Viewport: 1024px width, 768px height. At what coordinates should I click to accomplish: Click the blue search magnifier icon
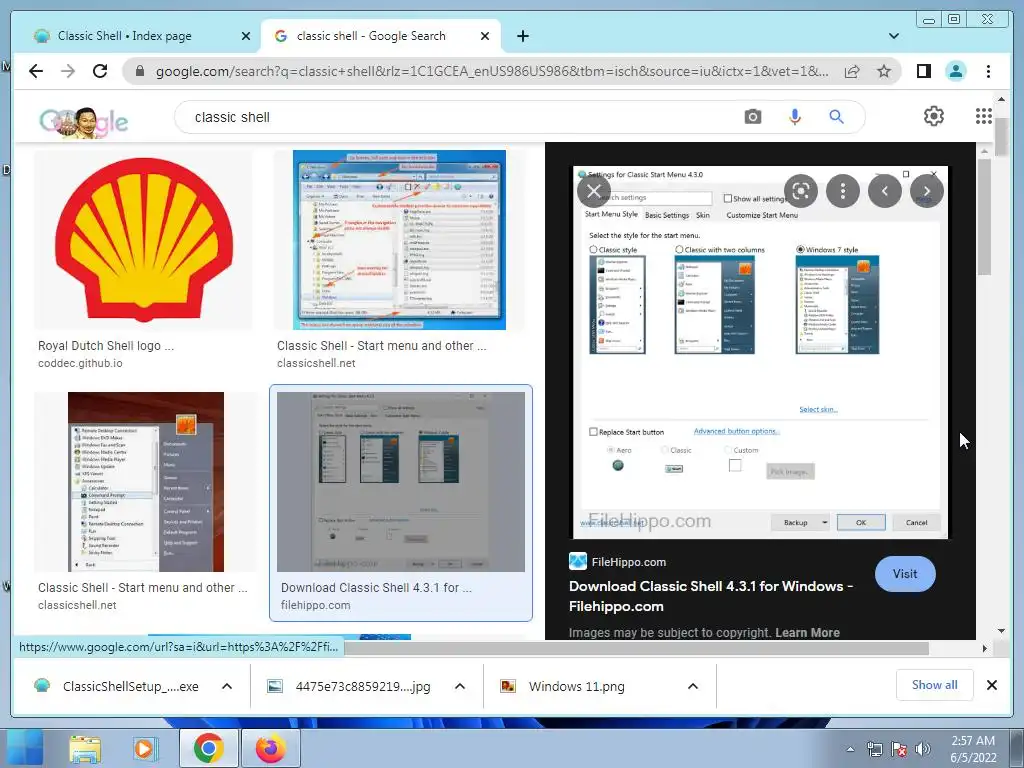(x=836, y=117)
